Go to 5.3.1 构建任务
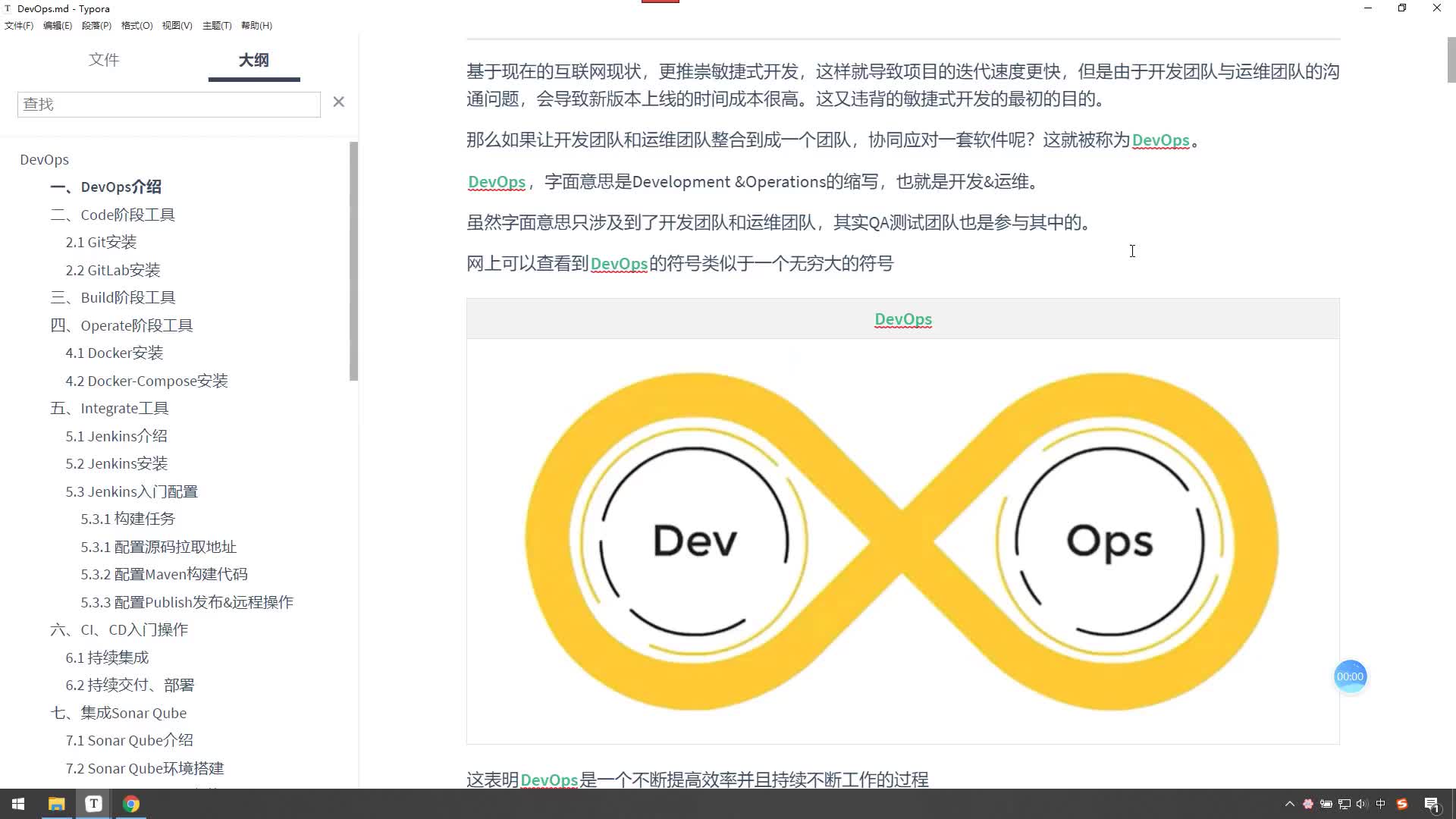Screen dimensions: 1456x819 click(127, 519)
